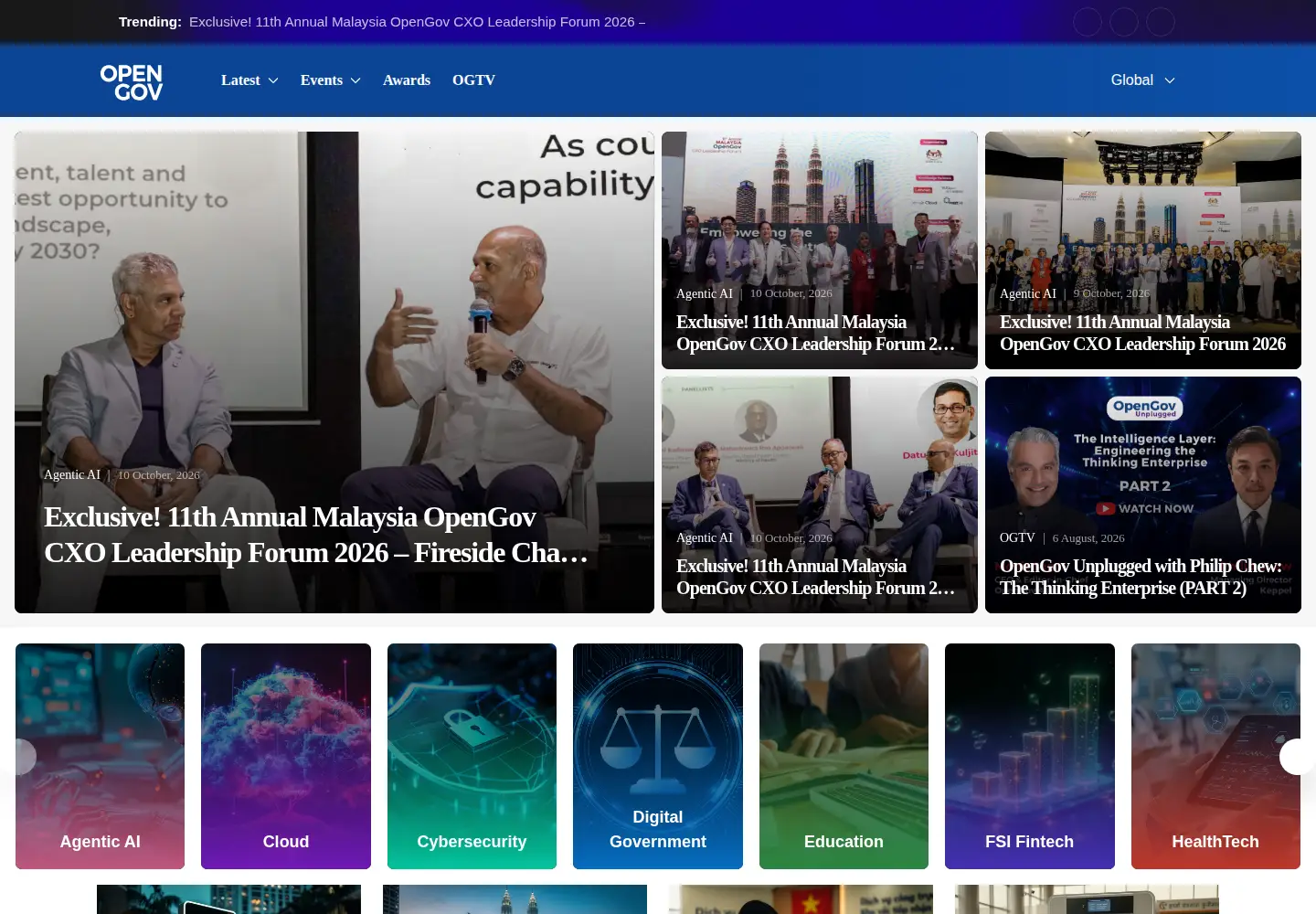The width and height of the screenshot is (1316, 914).
Task: Click the Agentic AI tag above Fireside Chat headline
Action: tap(72, 475)
